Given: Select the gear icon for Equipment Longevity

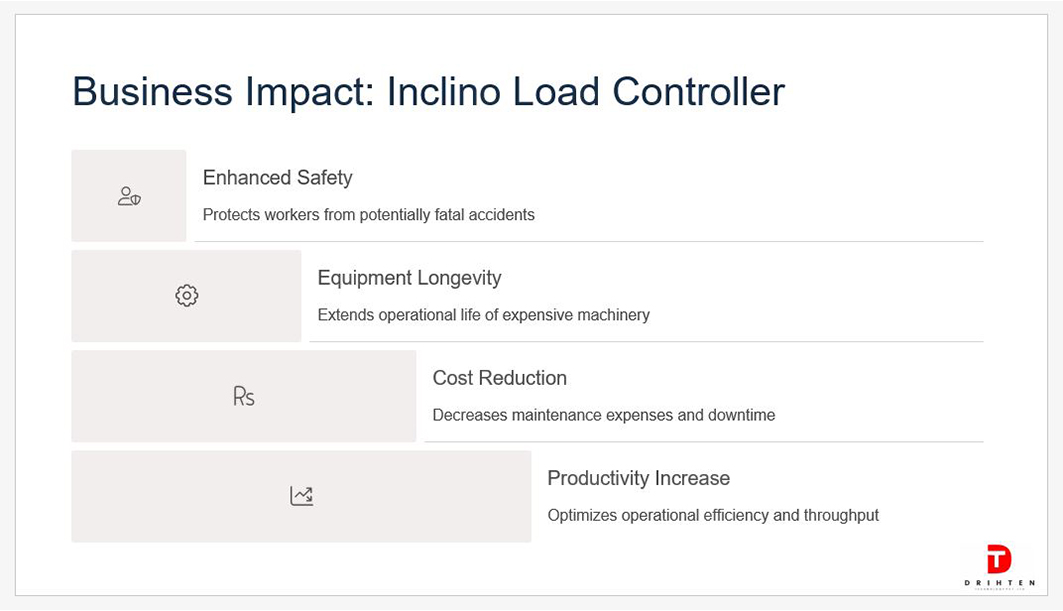Looking at the screenshot, I should tap(186, 296).
